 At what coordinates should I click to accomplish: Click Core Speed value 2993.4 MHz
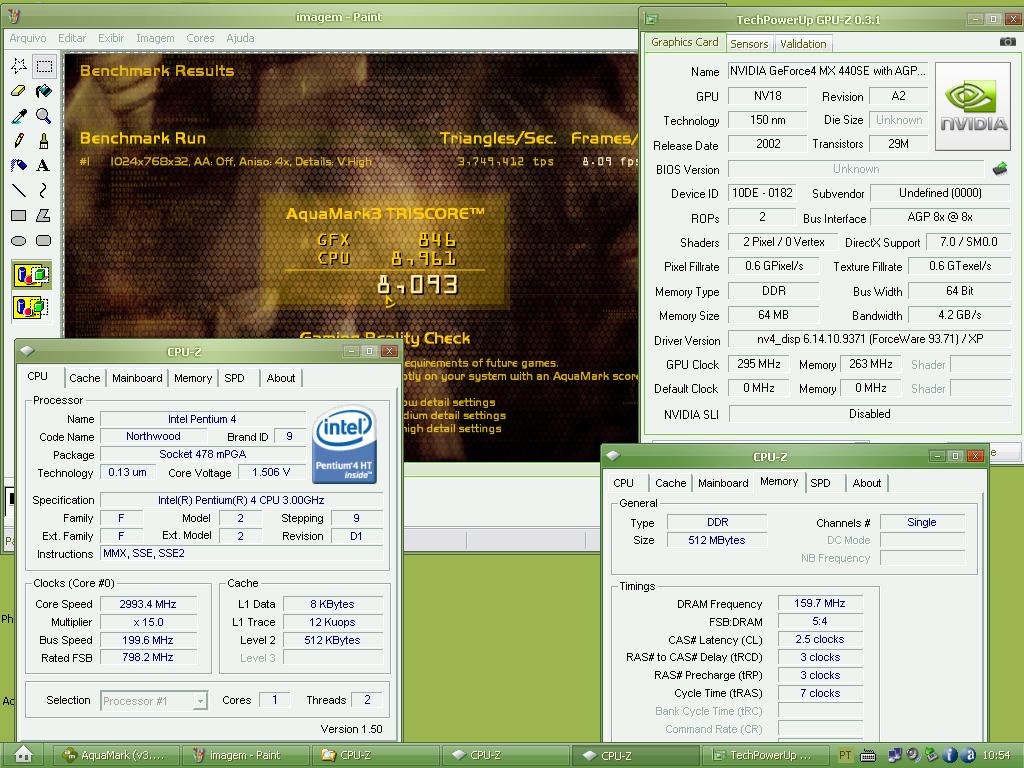148,604
